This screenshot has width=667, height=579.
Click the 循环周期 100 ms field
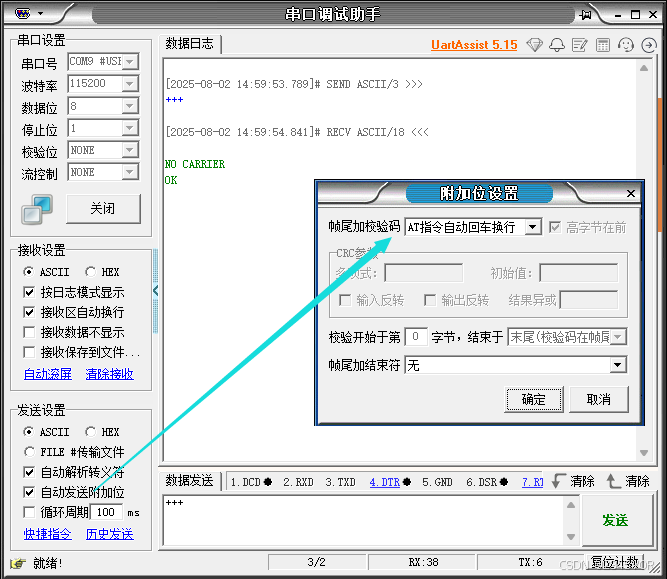coord(106,512)
